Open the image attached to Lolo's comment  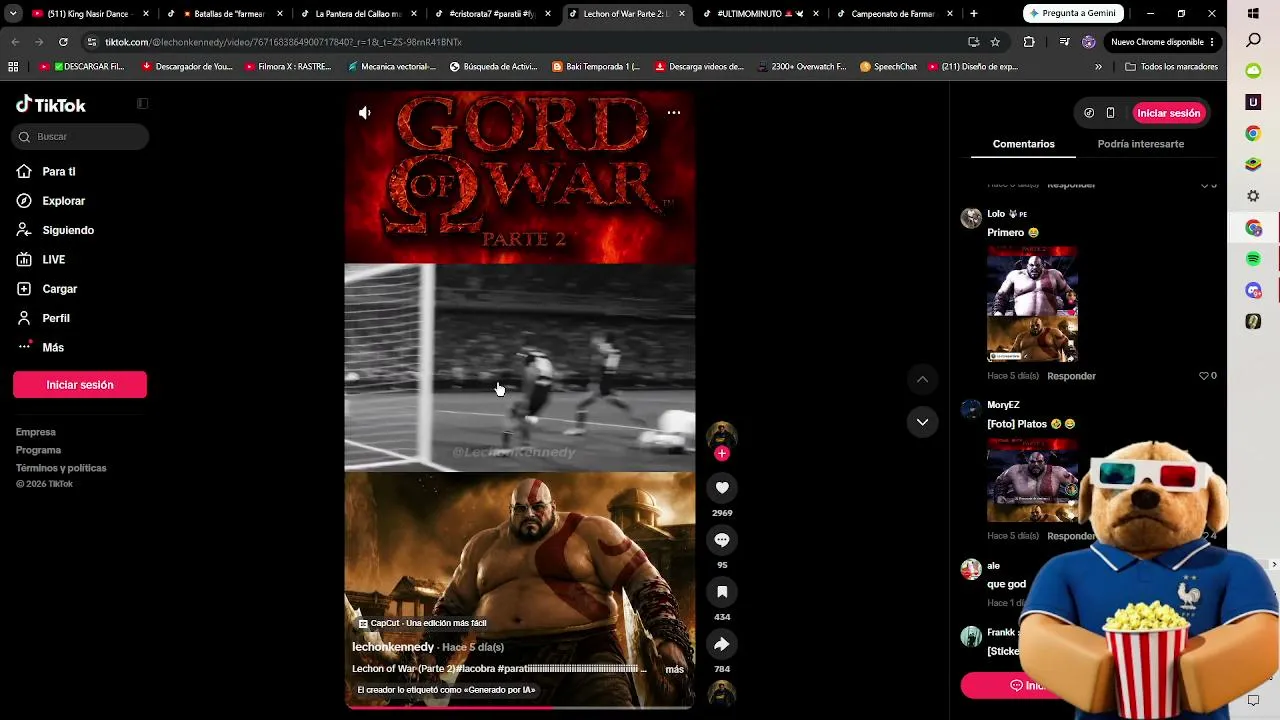click(1032, 304)
